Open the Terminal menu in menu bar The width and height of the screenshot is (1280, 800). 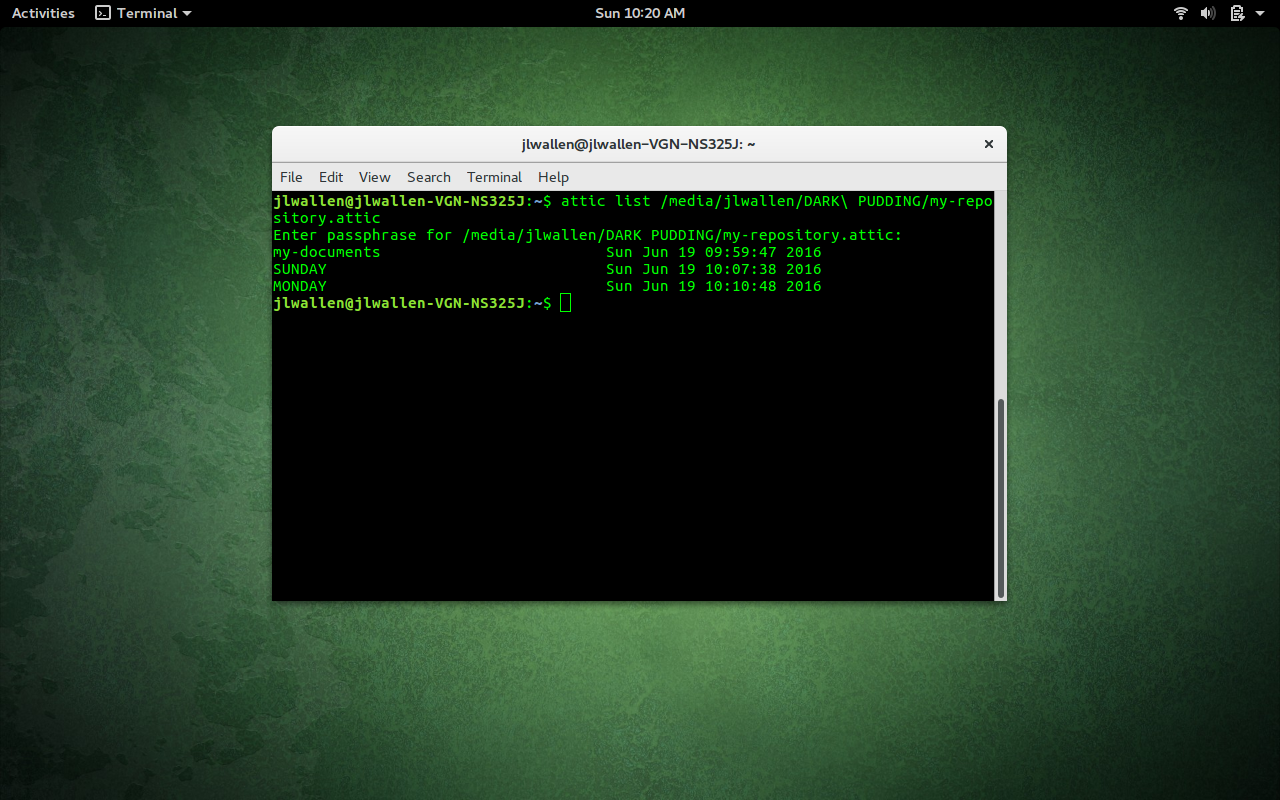(x=494, y=177)
